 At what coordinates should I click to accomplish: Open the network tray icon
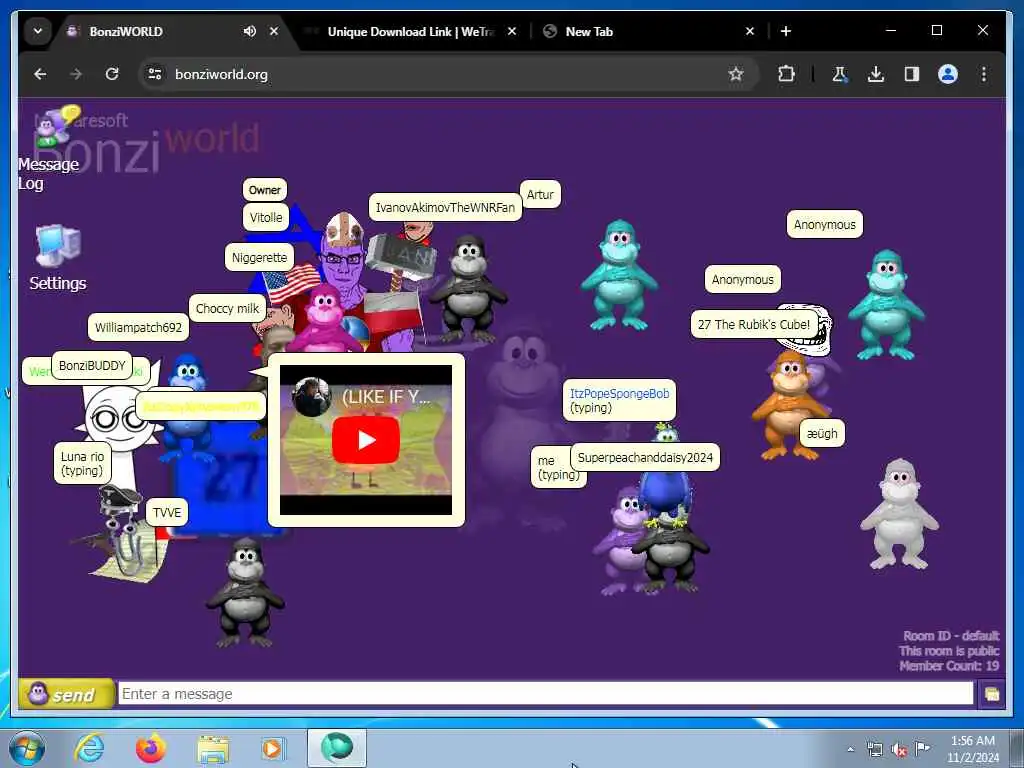(874, 749)
